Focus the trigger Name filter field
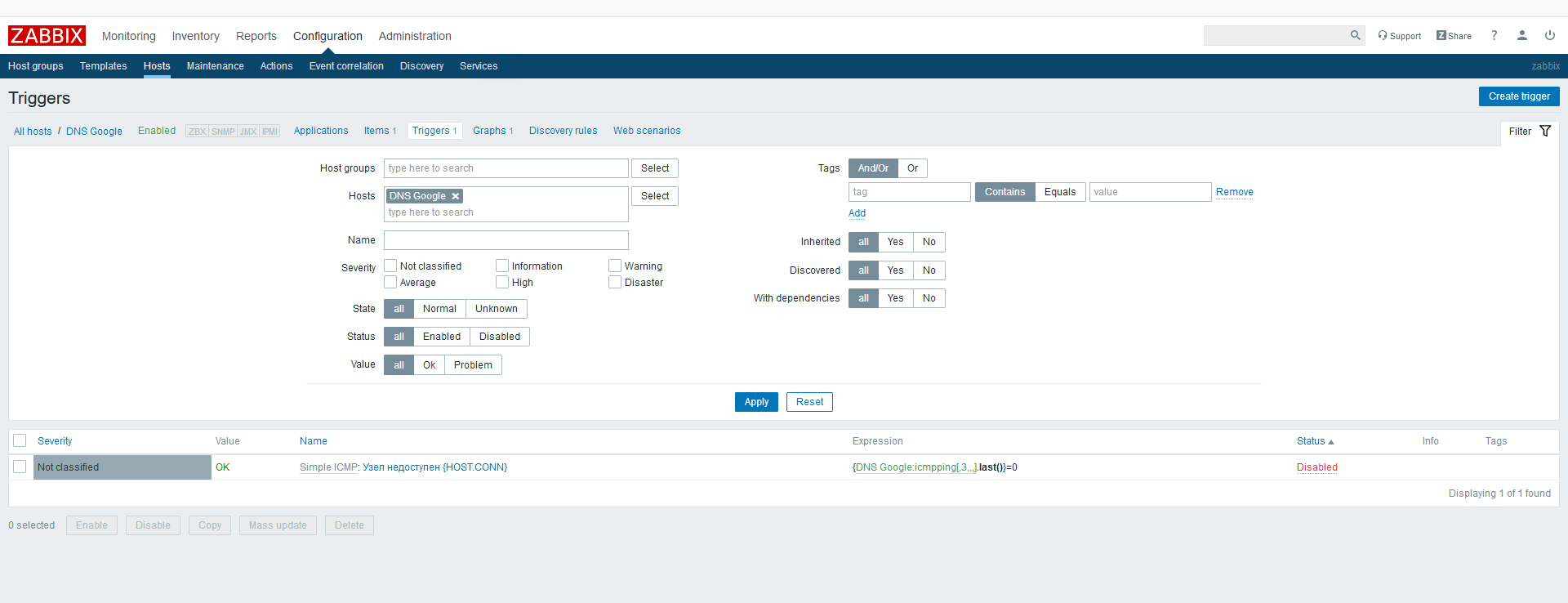 [x=506, y=240]
